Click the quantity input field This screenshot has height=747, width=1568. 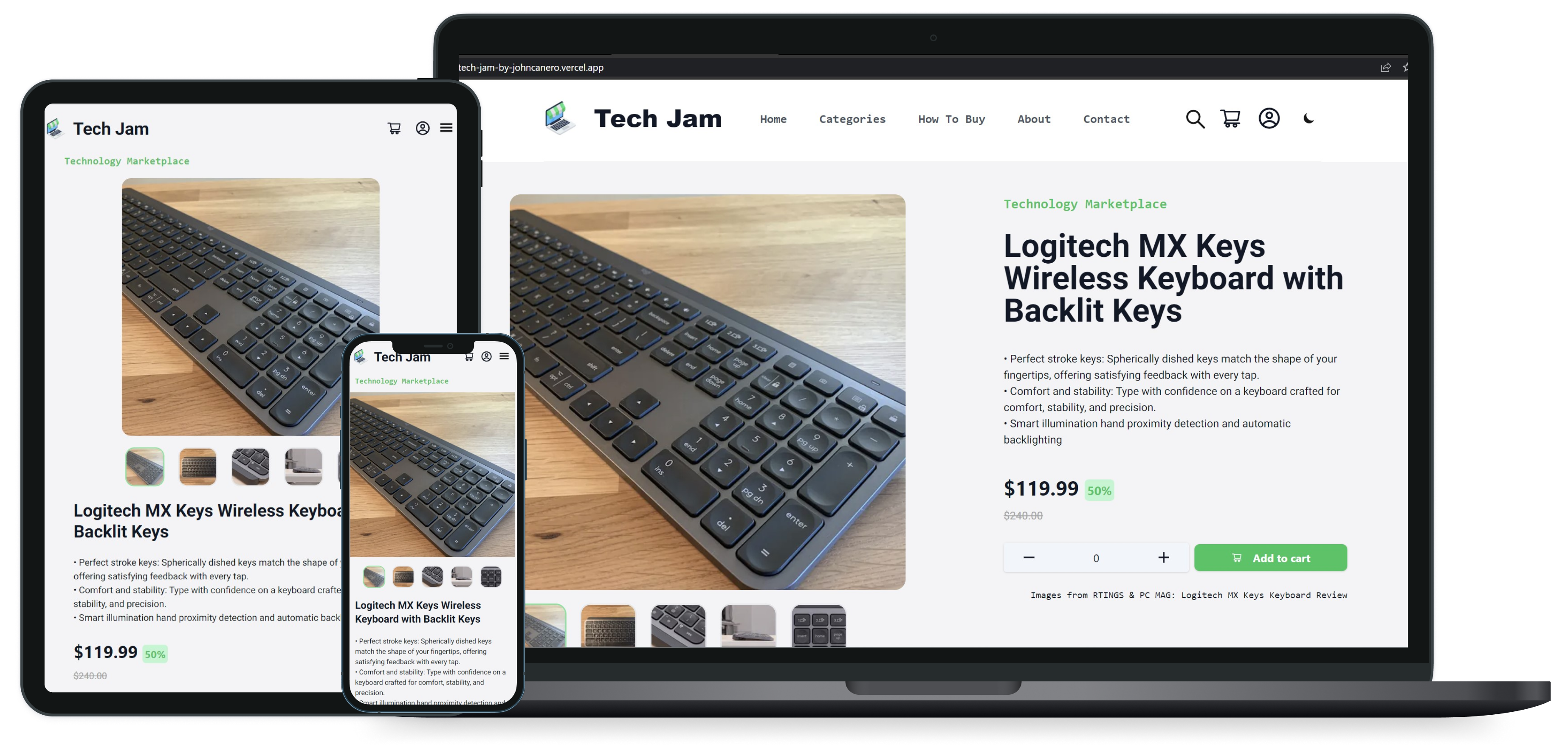click(1094, 557)
